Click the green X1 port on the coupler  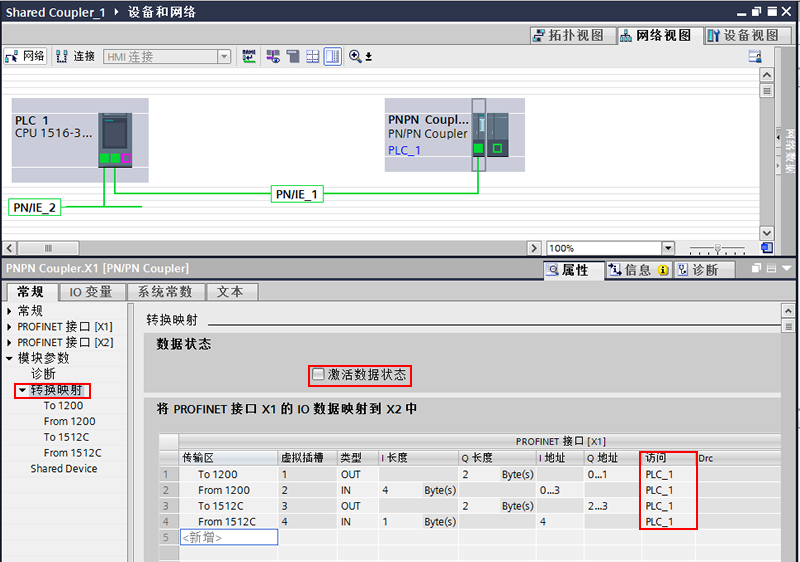[478, 148]
